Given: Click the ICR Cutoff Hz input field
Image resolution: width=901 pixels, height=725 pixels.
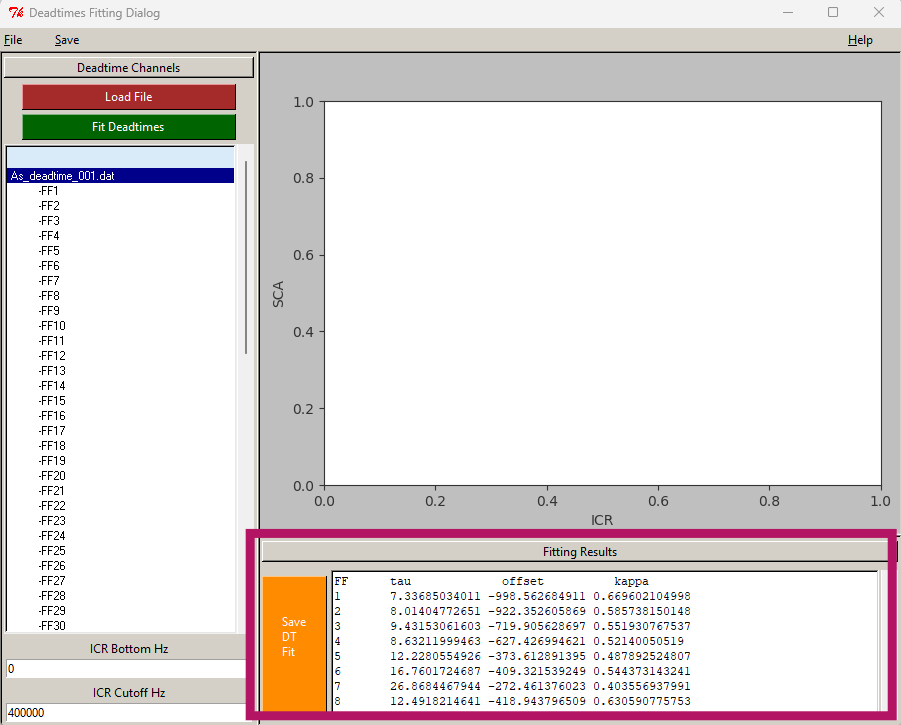Looking at the screenshot, I should (x=125, y=713).
